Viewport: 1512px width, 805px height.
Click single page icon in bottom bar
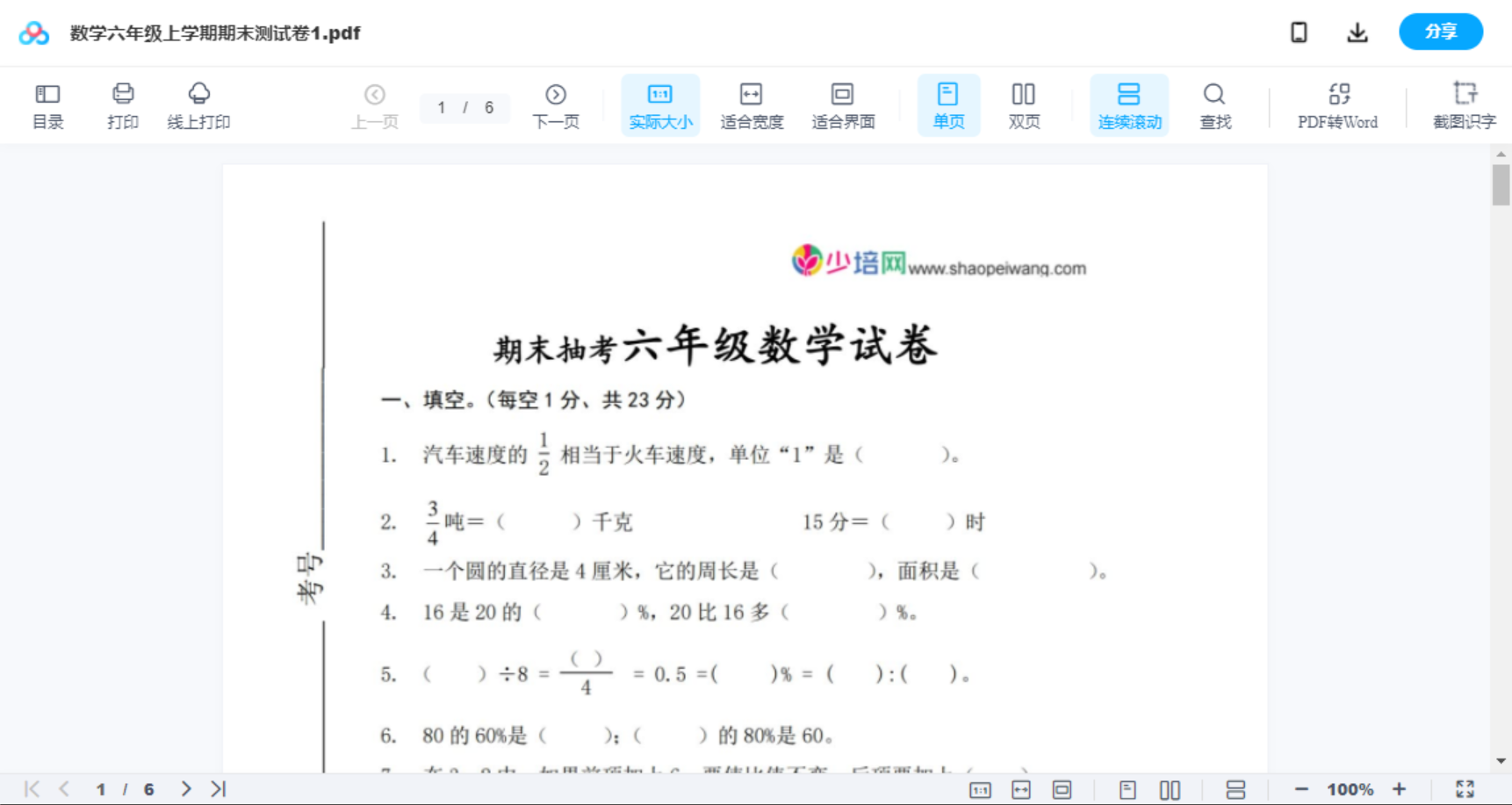point(1128,790)
